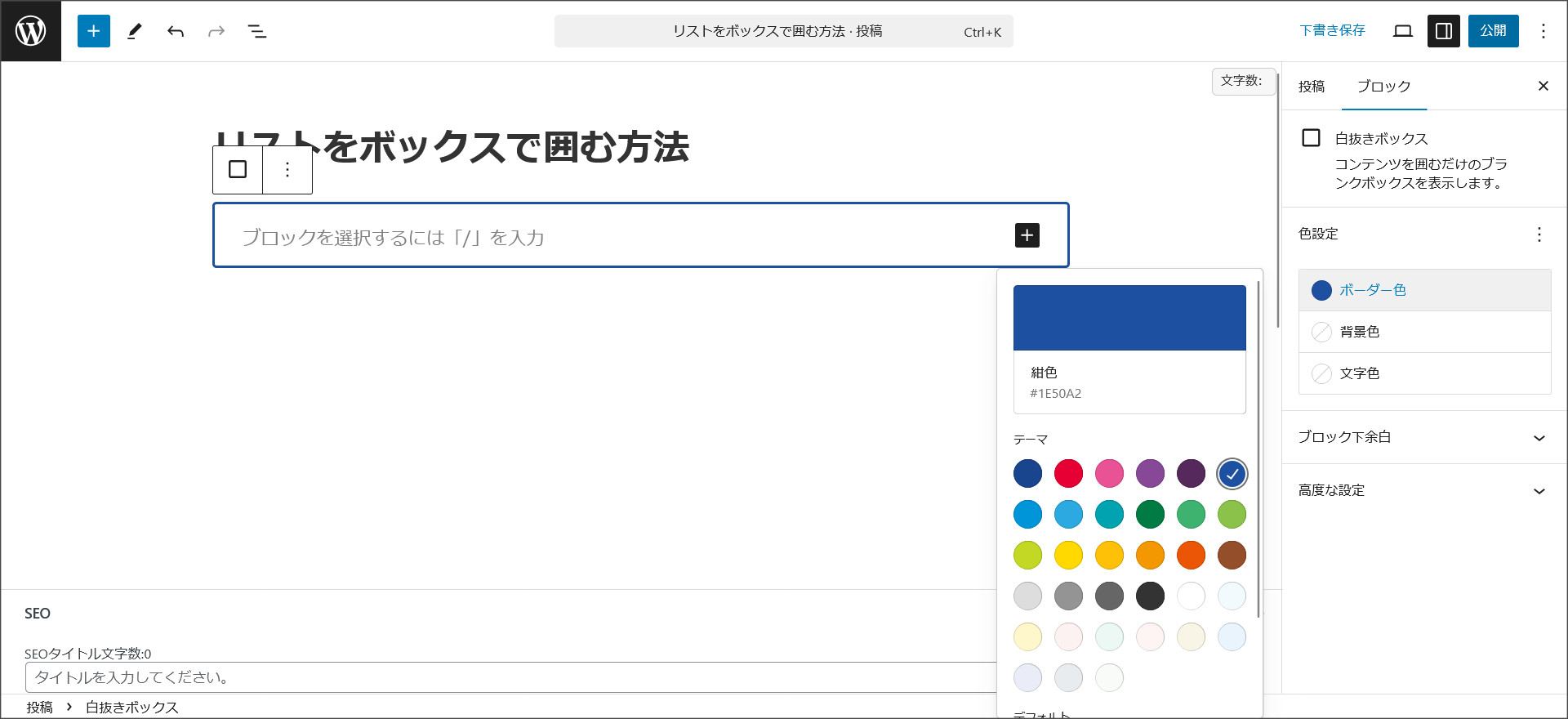Choose the red theme swatch
This screenshot has width=1568, height=719.
point(1069,473)
